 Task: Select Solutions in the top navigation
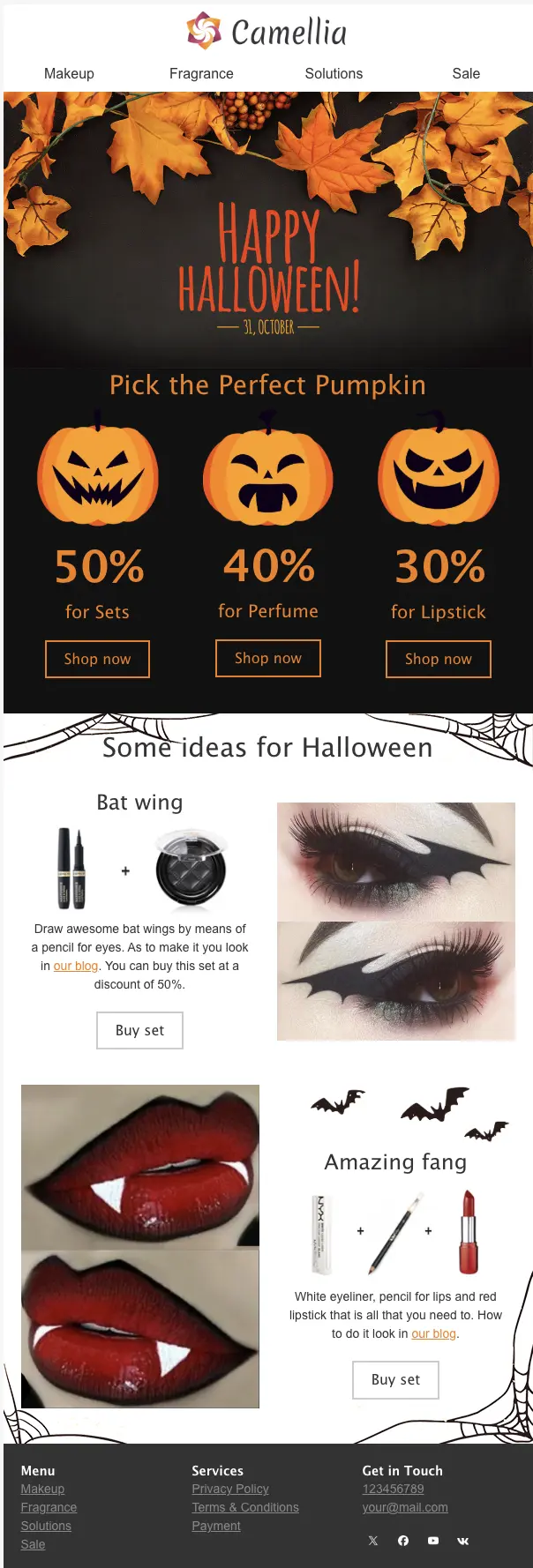(334, 73)
